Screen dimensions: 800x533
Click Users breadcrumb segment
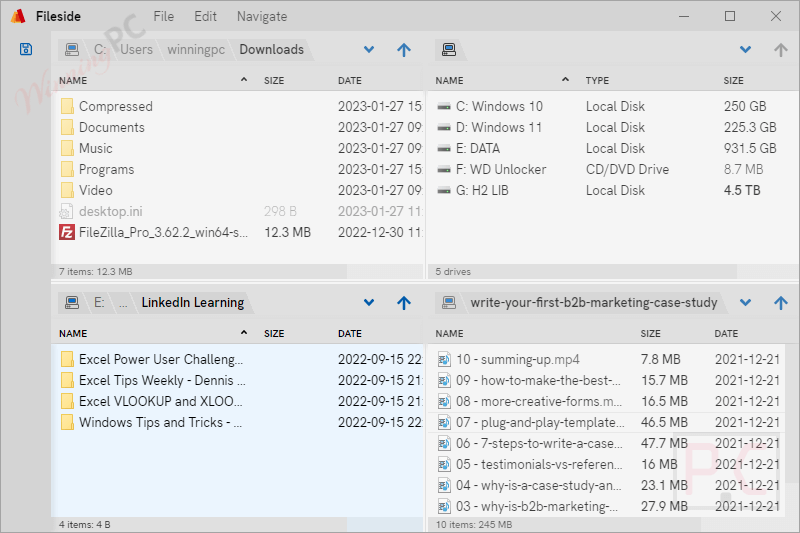[136, 49]
